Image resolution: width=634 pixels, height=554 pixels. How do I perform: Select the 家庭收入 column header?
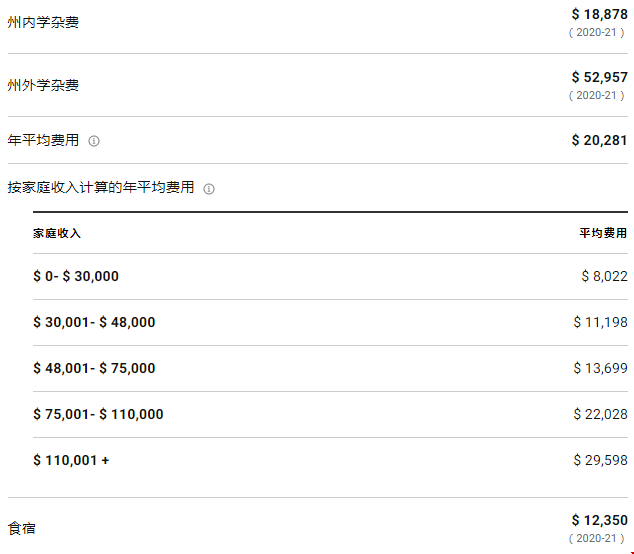pyautogui.click(x=57, y=233)
